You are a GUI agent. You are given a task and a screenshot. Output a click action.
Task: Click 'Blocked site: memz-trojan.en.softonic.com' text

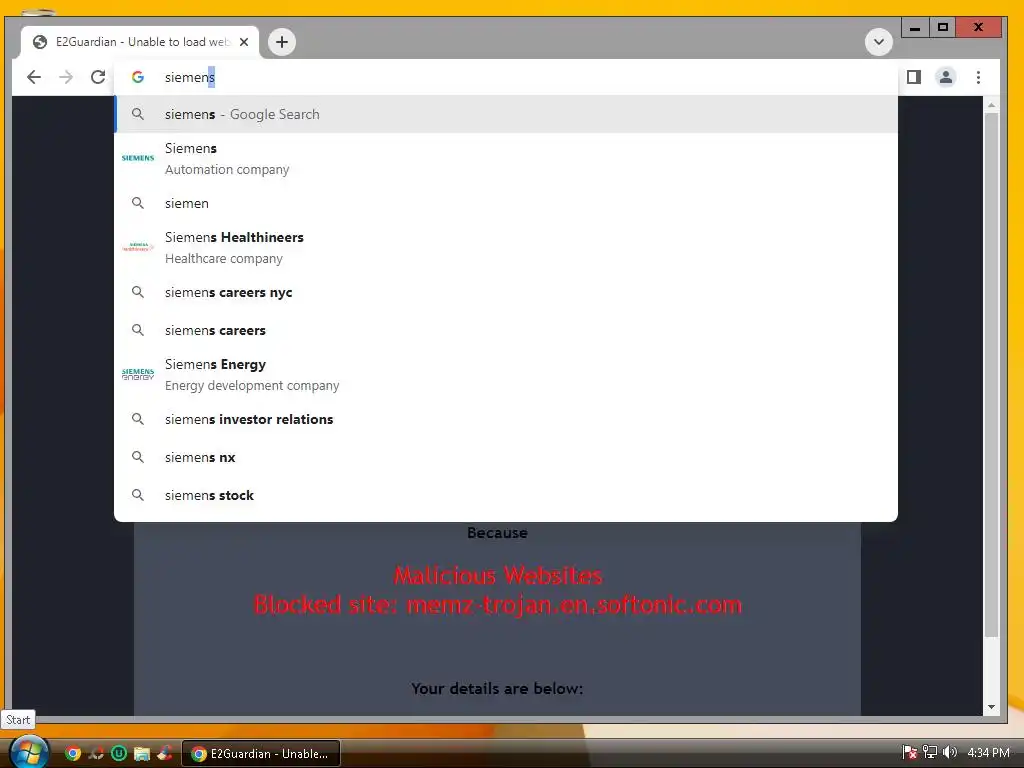498,605
